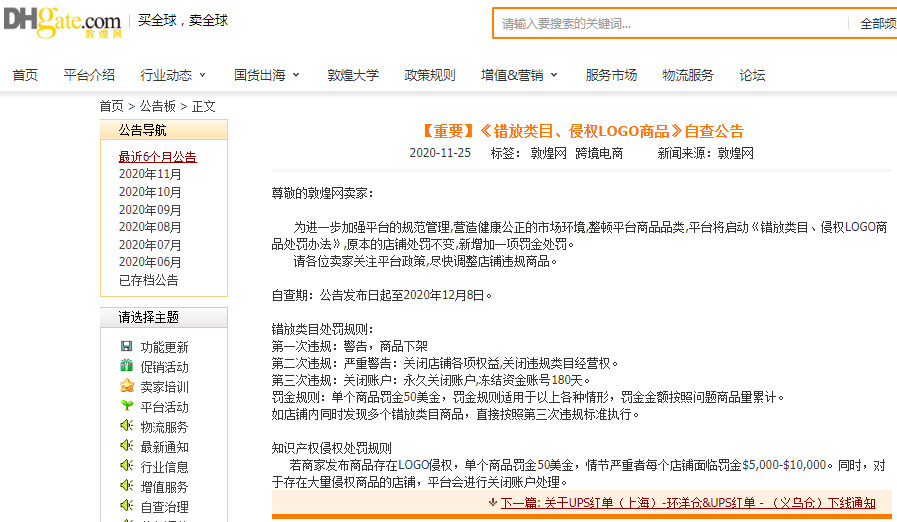The height and width of the screenshot is (522, 897).
Task: Open 平台介绍 in the nav bar
Action: tap(89, 75)
